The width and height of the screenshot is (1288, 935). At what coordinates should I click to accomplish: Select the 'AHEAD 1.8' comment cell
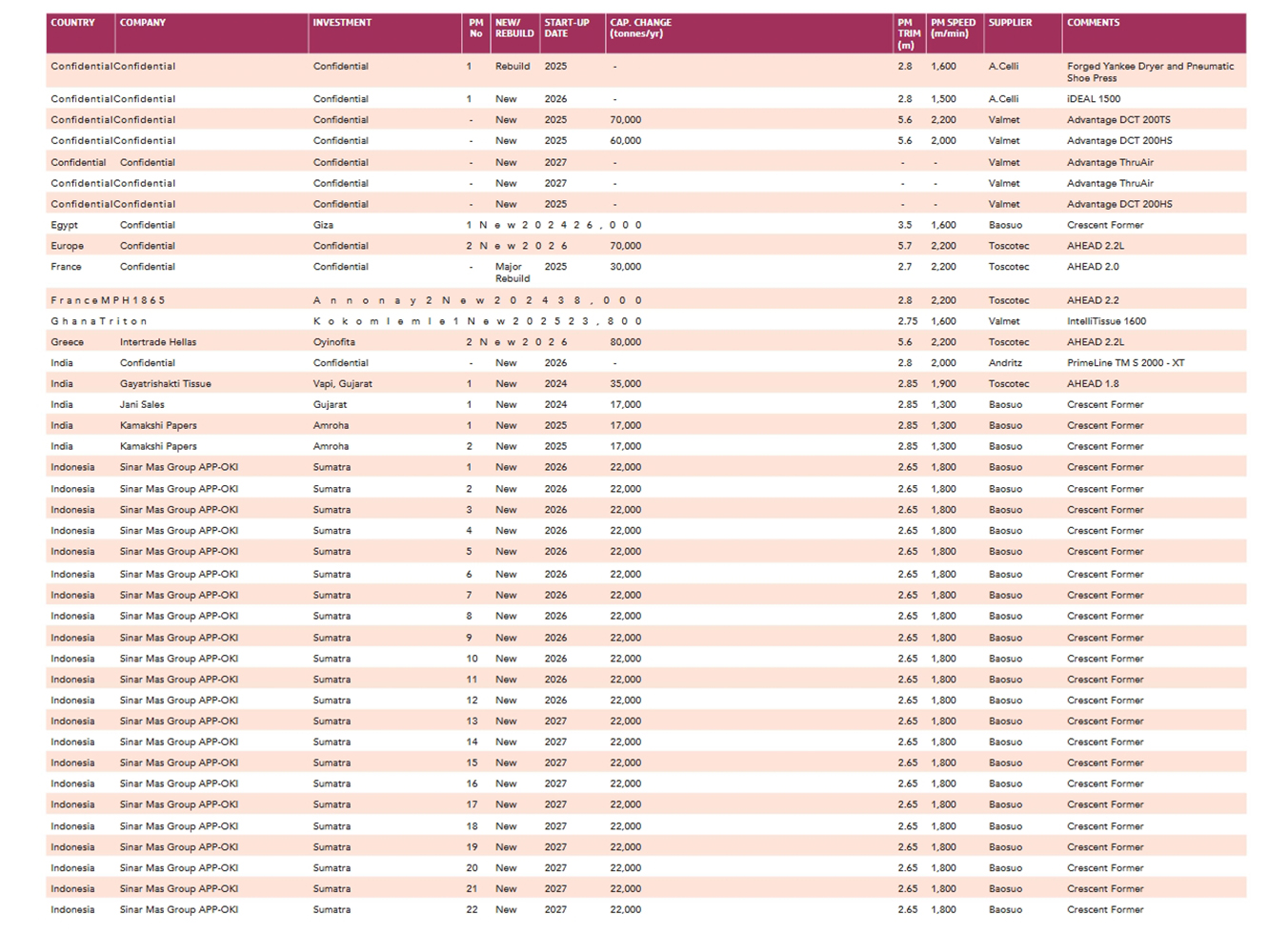pyautogui.click(x=1094, y=384)
